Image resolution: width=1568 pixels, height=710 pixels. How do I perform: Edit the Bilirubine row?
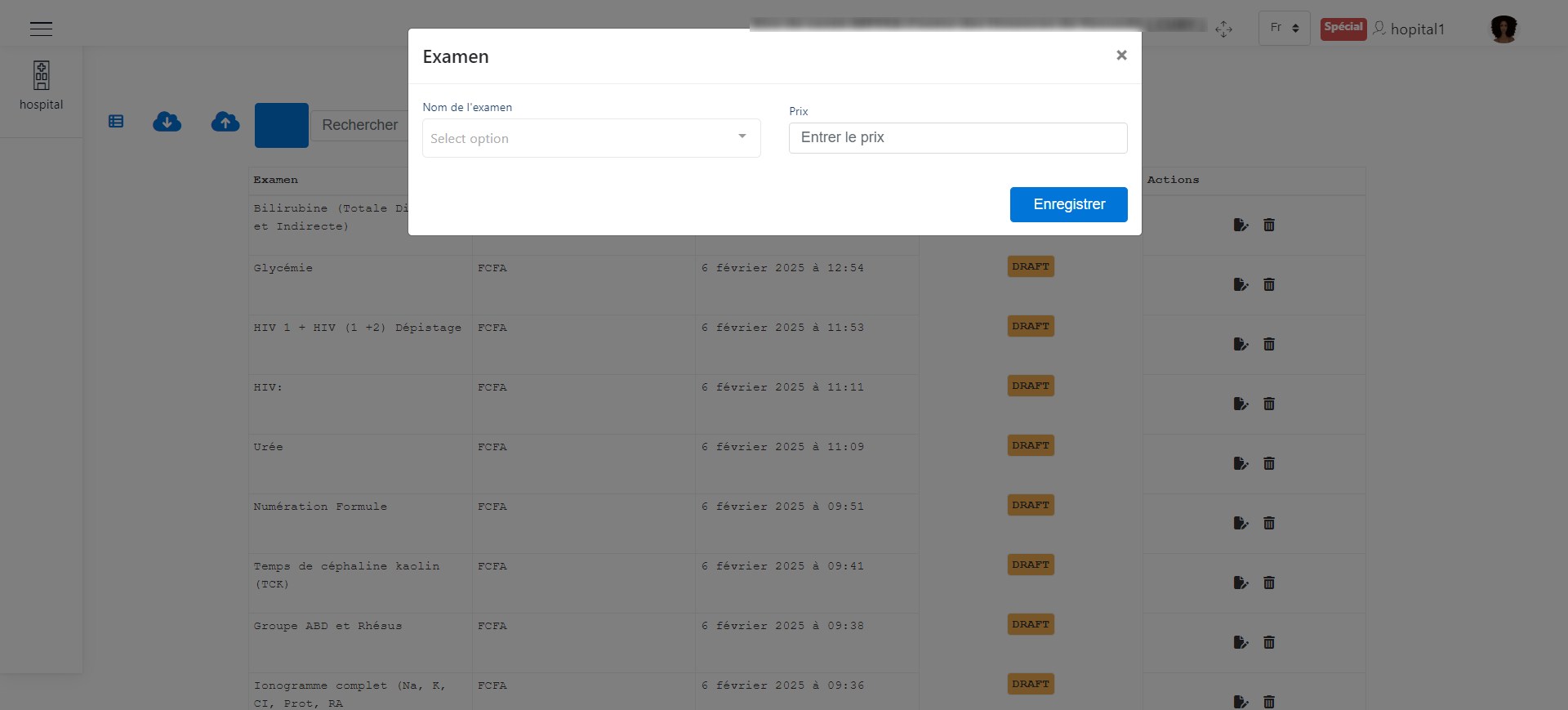[x=1241, y=225]
